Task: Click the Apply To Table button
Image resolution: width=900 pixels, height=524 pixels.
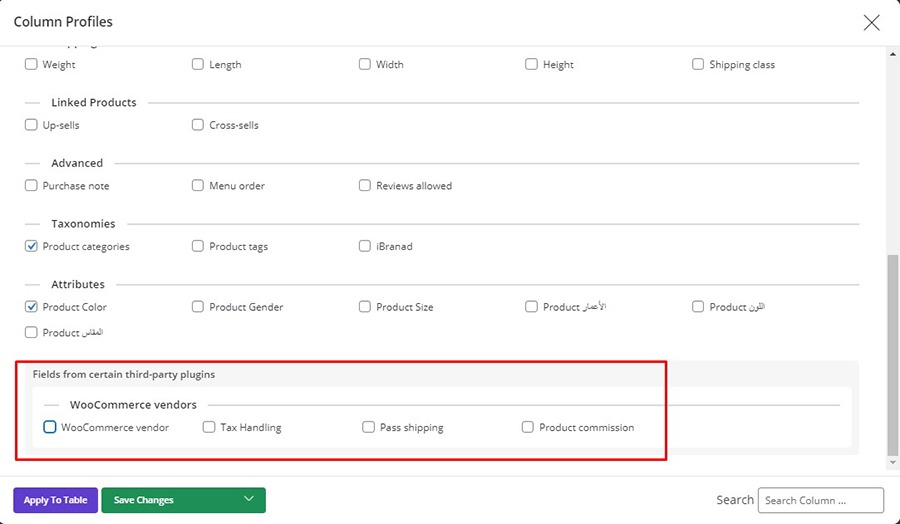Action: click(55, 500)
